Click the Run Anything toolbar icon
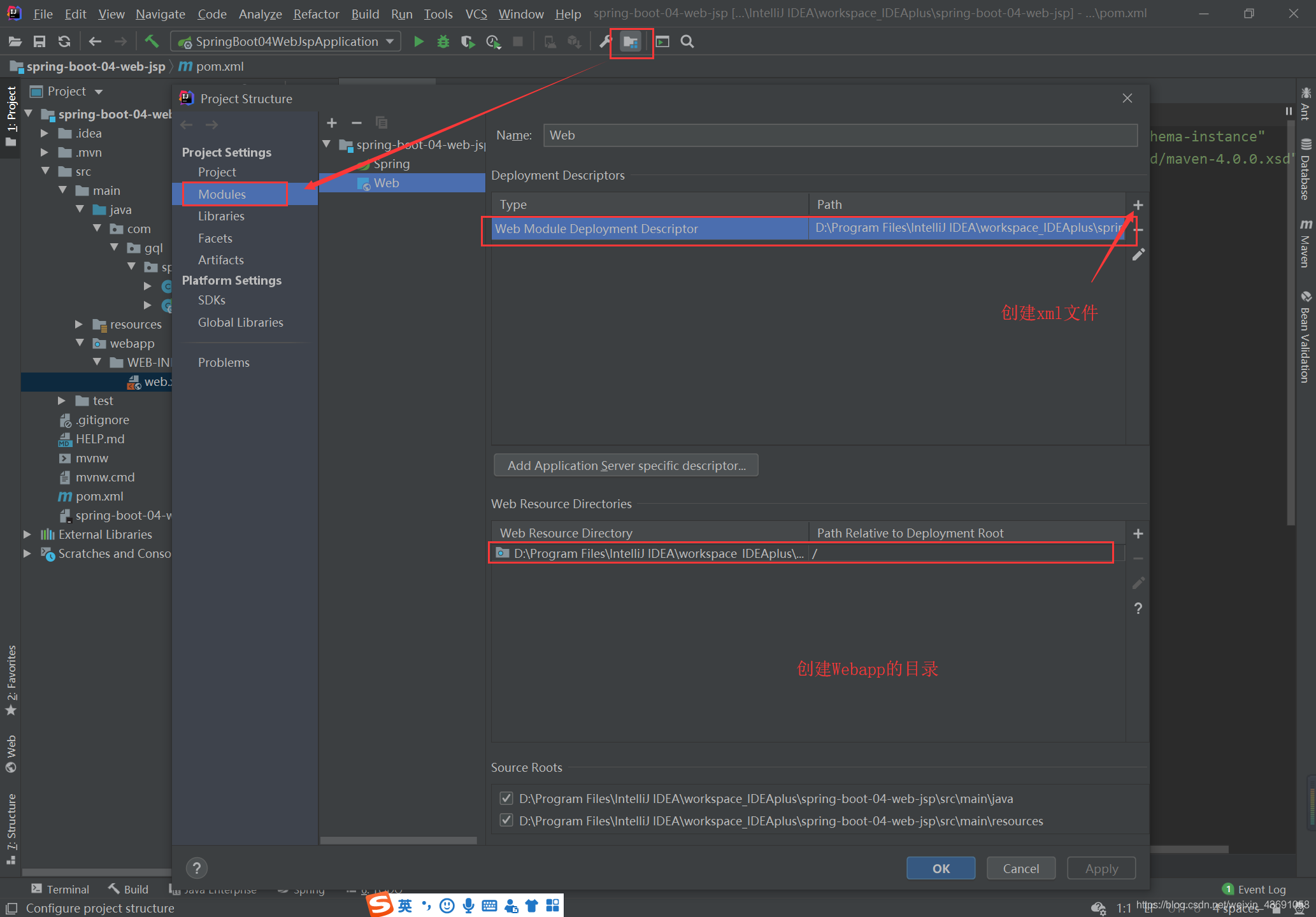Screen dimensions: 1316x917 tap(662, 42)
